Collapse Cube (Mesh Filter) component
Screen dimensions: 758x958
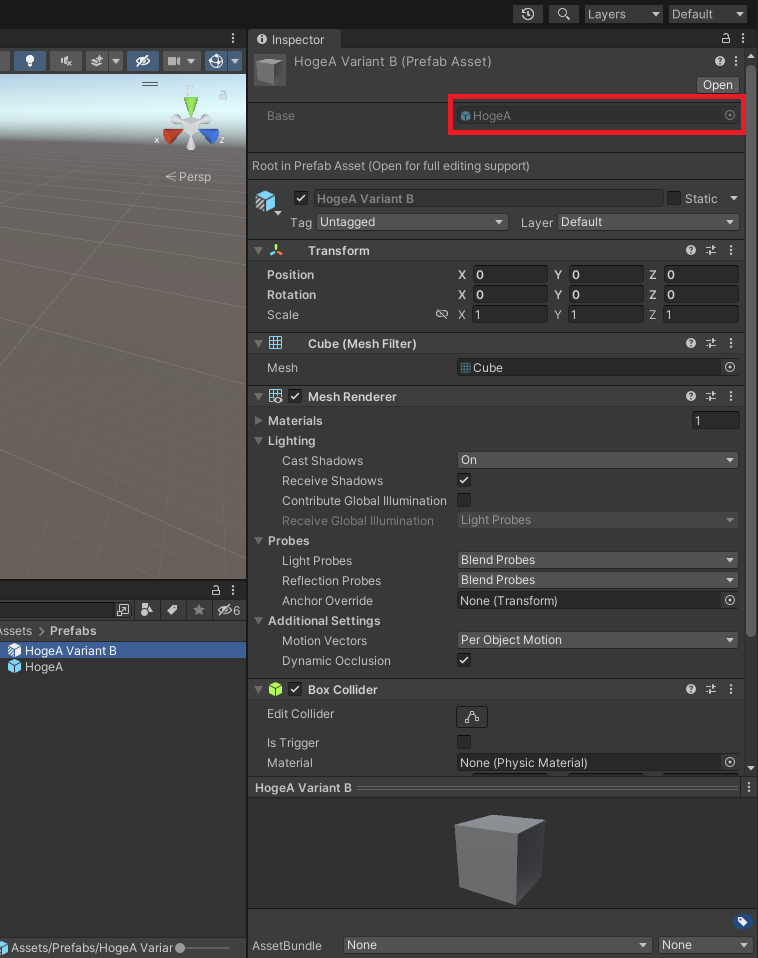(258, 343)
